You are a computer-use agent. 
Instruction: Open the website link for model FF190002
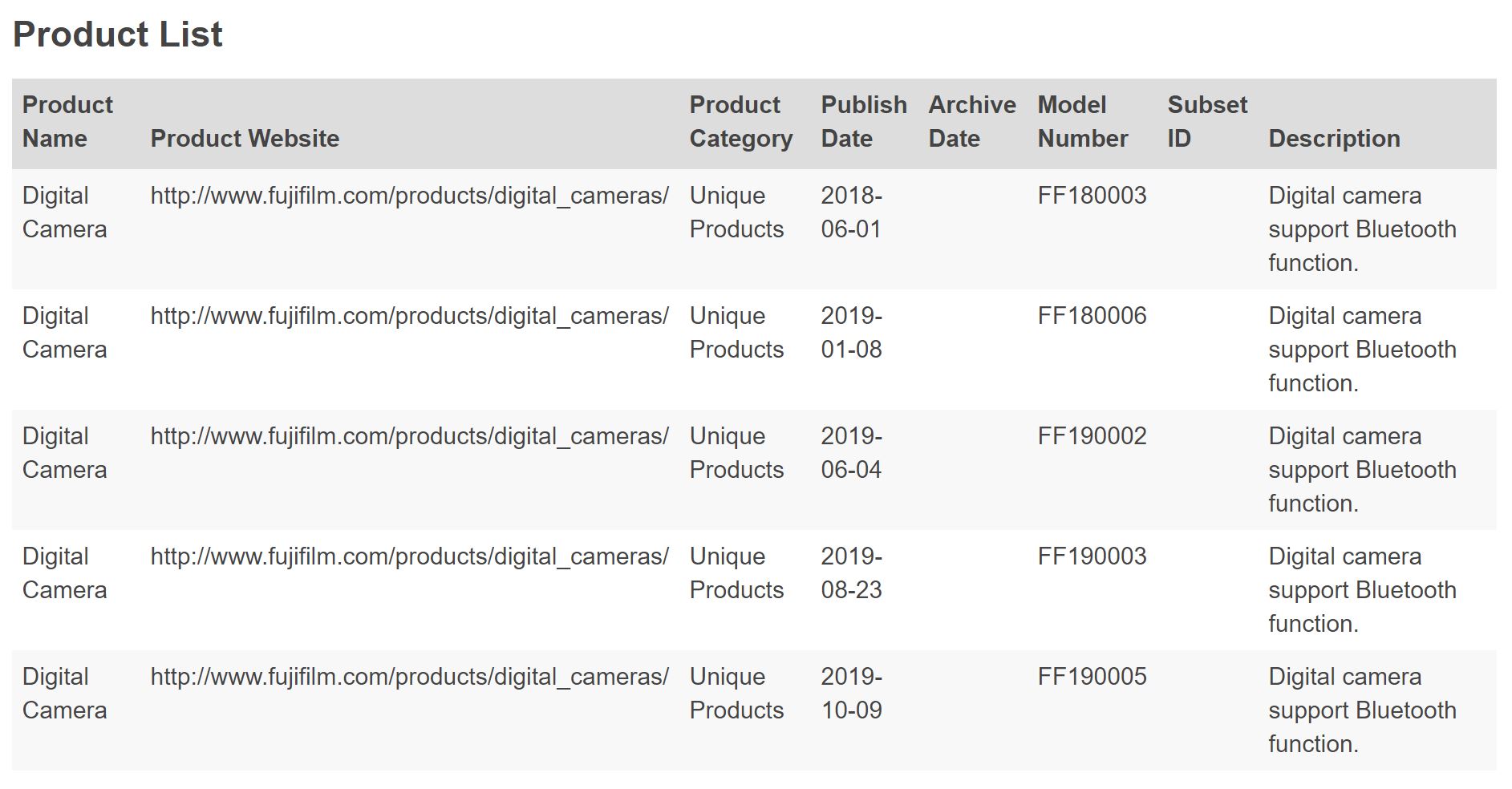(x=409, y=436)
